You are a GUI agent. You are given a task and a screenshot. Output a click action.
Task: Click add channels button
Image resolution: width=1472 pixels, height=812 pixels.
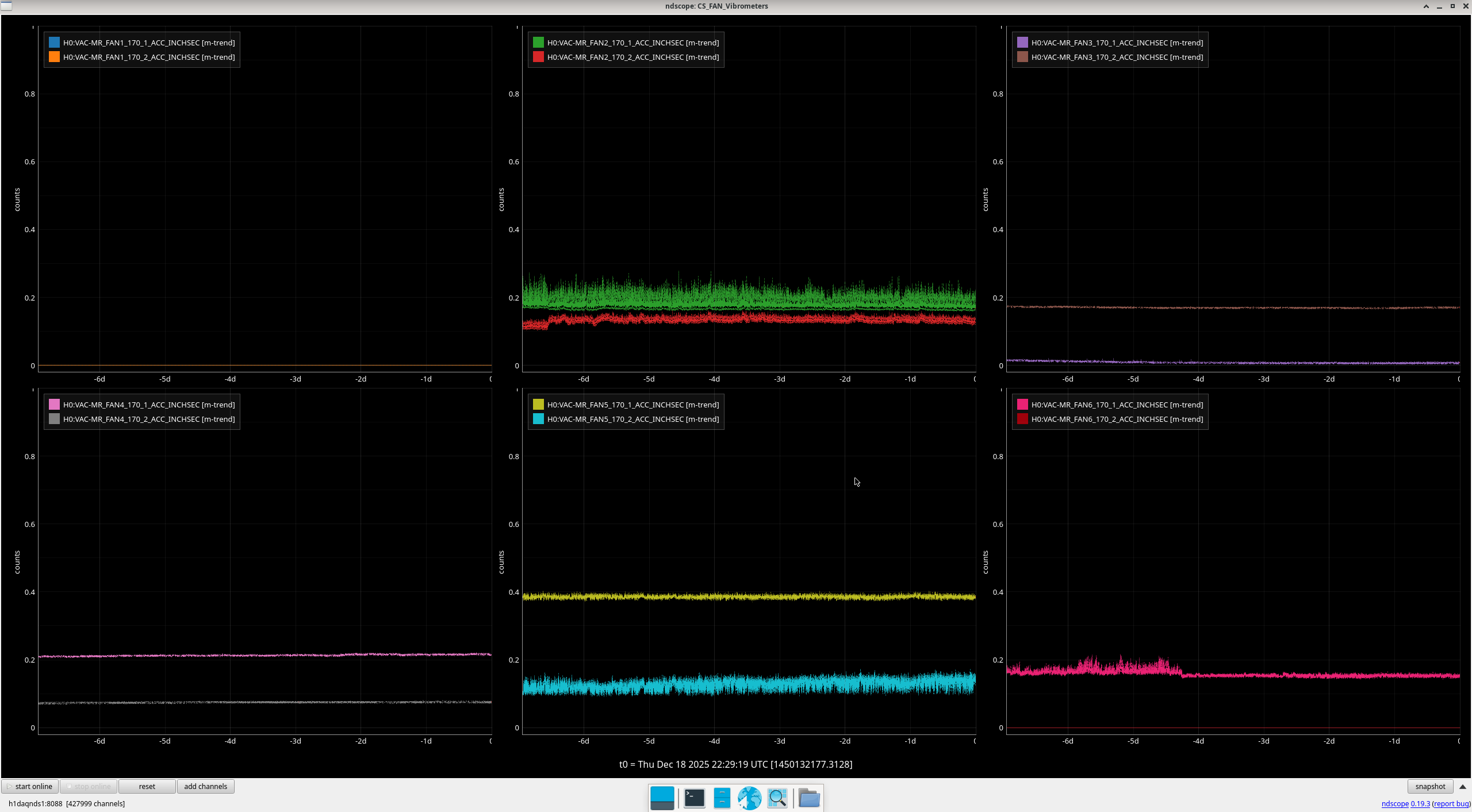tap(205, 786)
